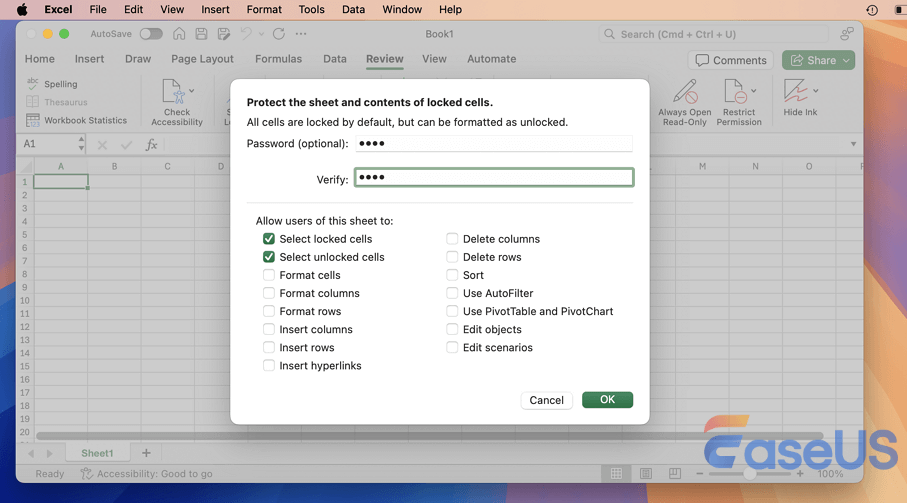
Task: Check the Use AutoFilter option
Action: pyautogui.click(x=452, y=293)
